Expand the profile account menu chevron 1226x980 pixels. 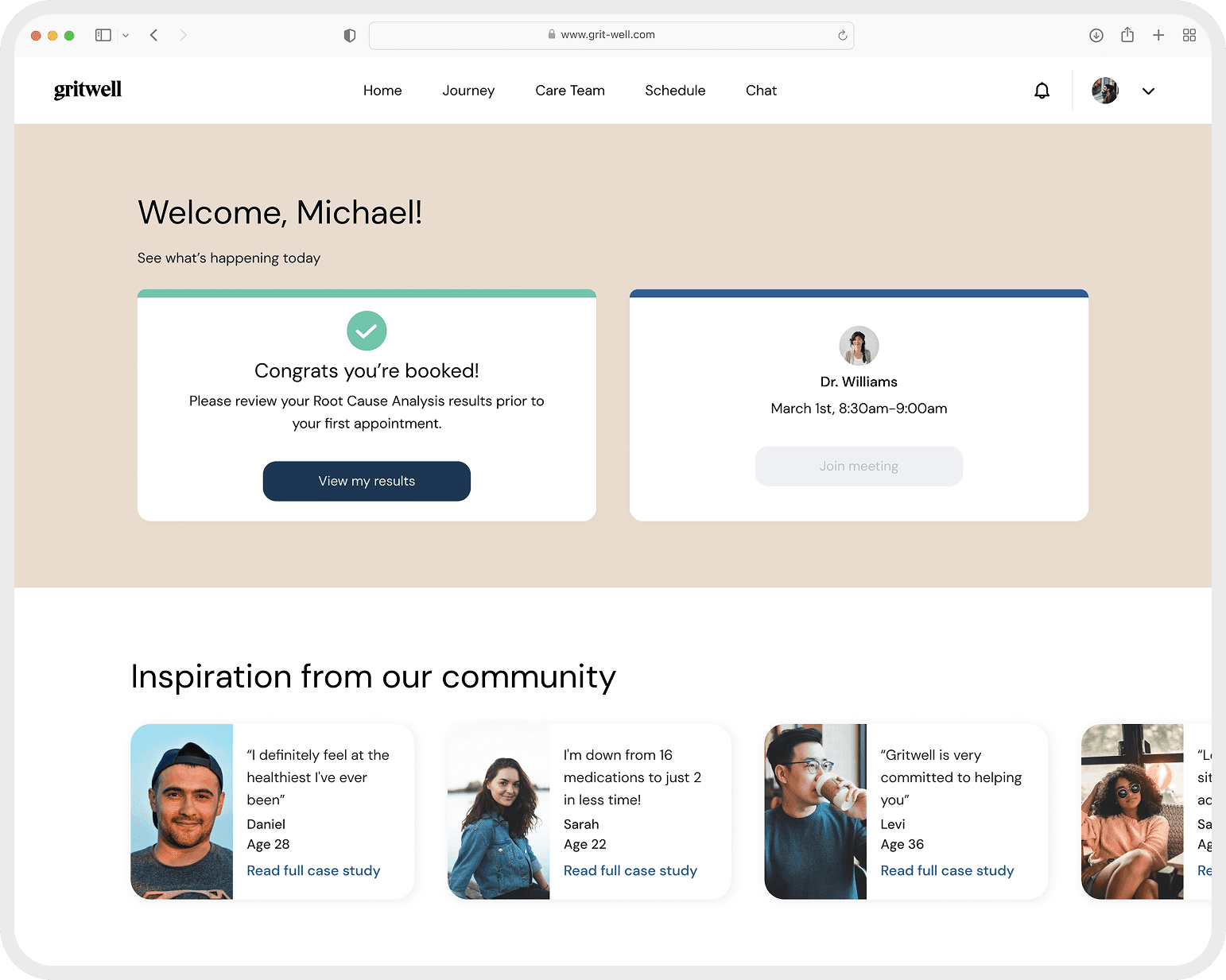pos(1148,91)
